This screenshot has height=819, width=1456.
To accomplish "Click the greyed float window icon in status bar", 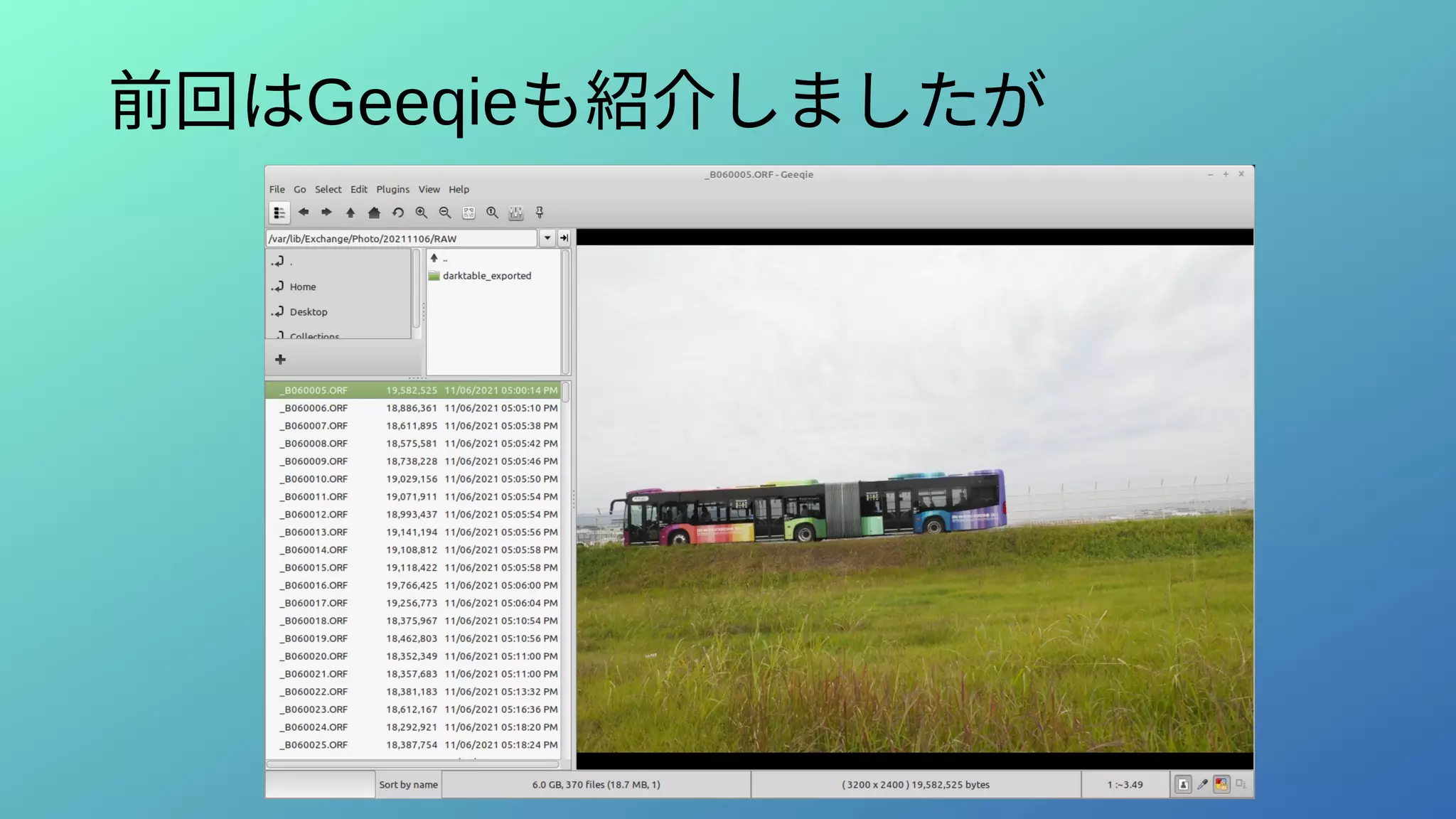I will pyautogui.click(x=1241, y=784).
